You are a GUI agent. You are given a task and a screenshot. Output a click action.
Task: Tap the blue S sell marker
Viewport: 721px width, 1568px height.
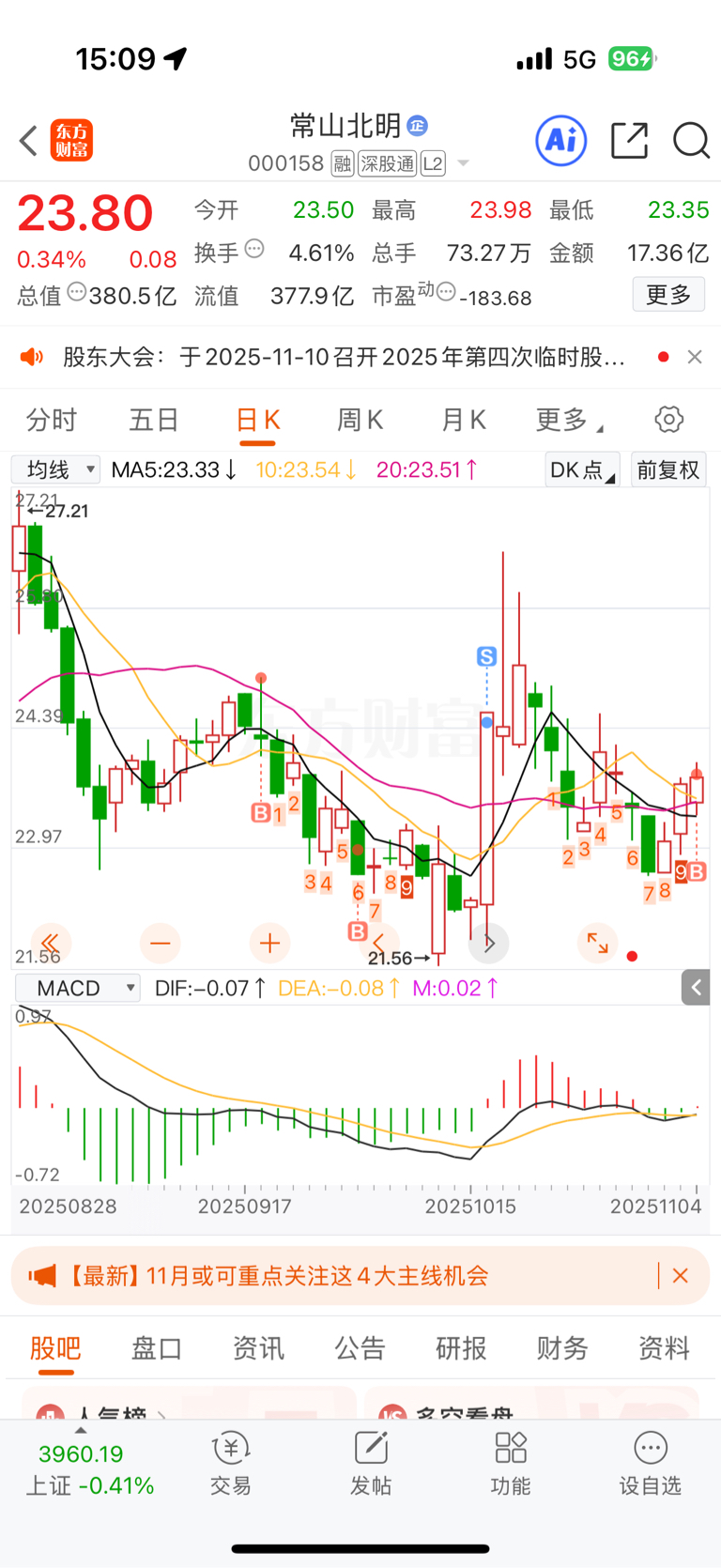pyautogui.click(x=486, y=656)
